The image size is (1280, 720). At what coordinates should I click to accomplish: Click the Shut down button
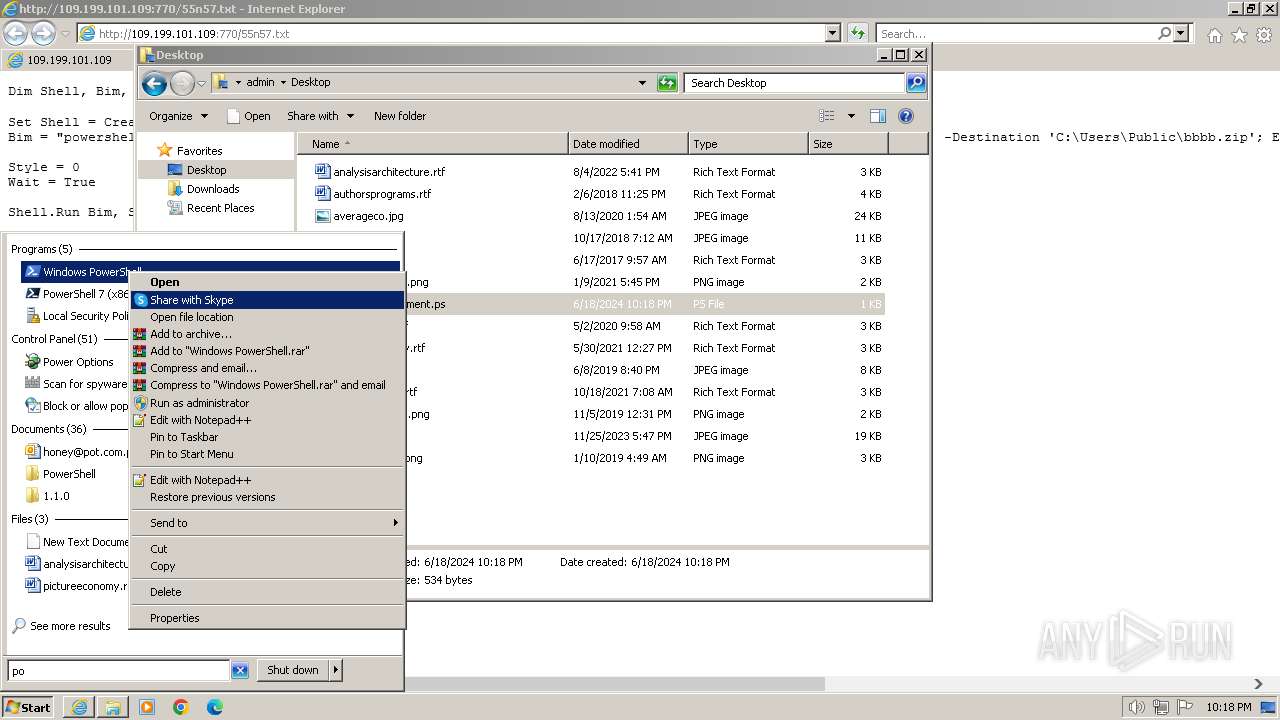(293, 670)
